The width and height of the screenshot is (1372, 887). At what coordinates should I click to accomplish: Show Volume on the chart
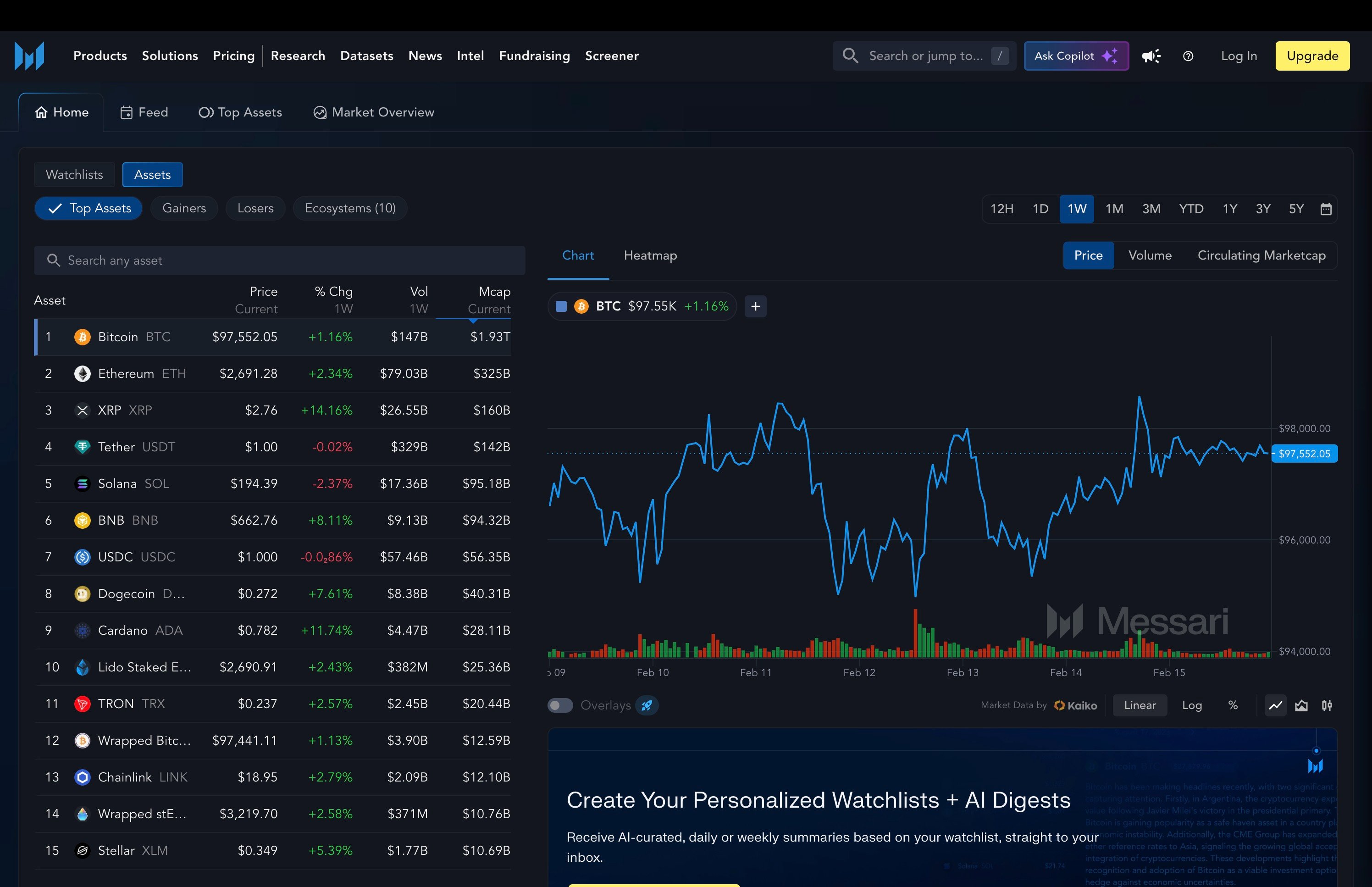coord(1150,255)
